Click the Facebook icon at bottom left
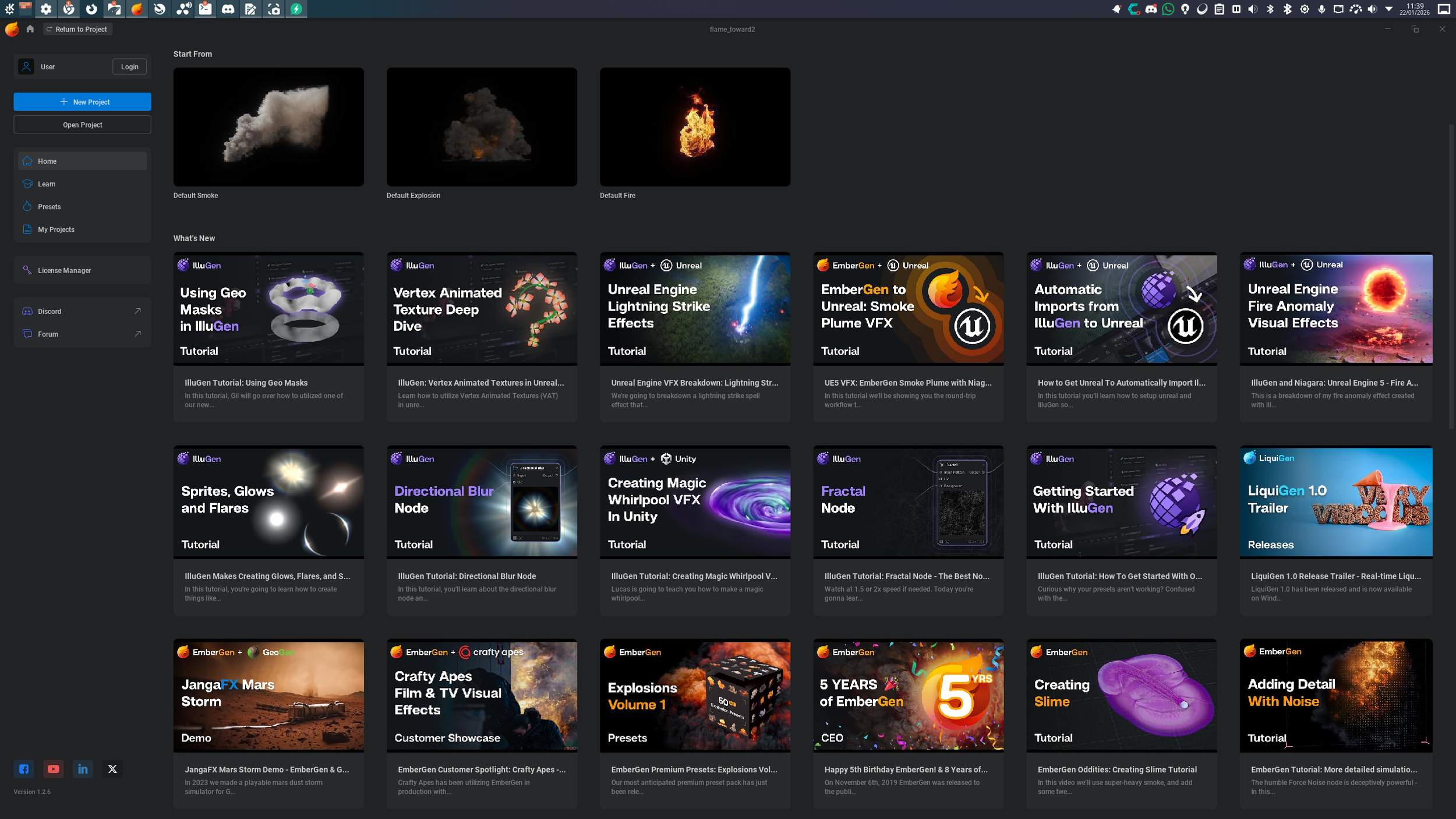This screenshot has height=819, width=1456. (24, 769)
